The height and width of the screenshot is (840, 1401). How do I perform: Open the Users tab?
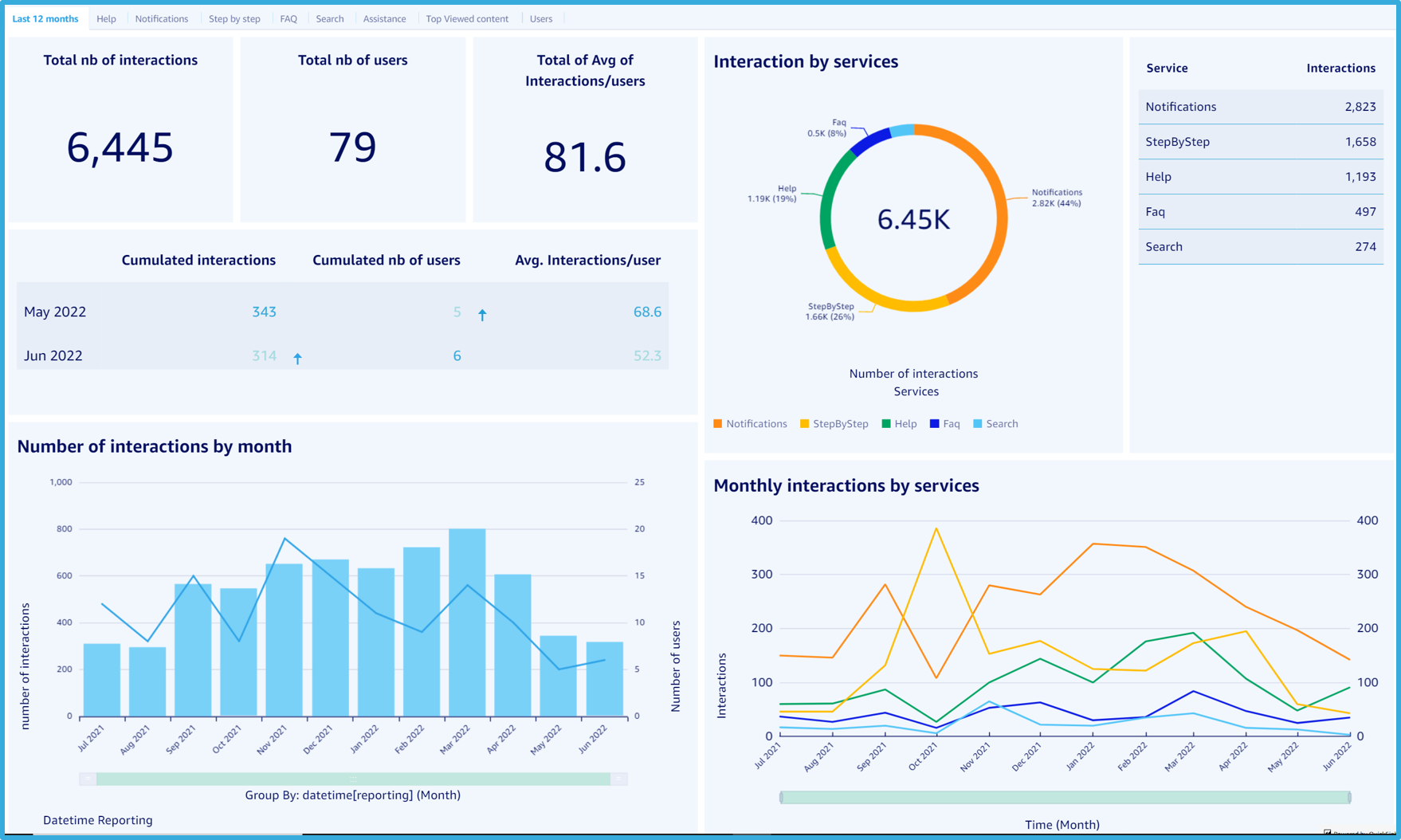click(541, 18)
